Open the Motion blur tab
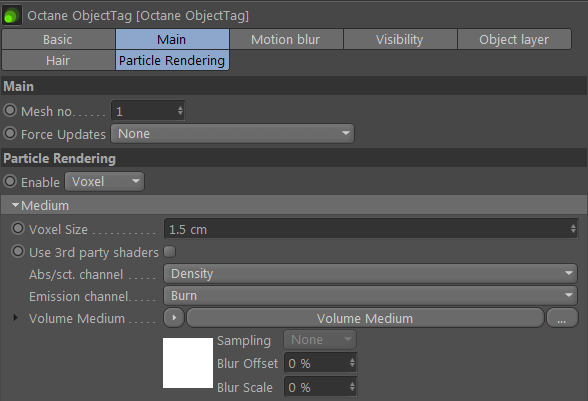The height and width of the screenshot is (401, 588). point(286,39)
